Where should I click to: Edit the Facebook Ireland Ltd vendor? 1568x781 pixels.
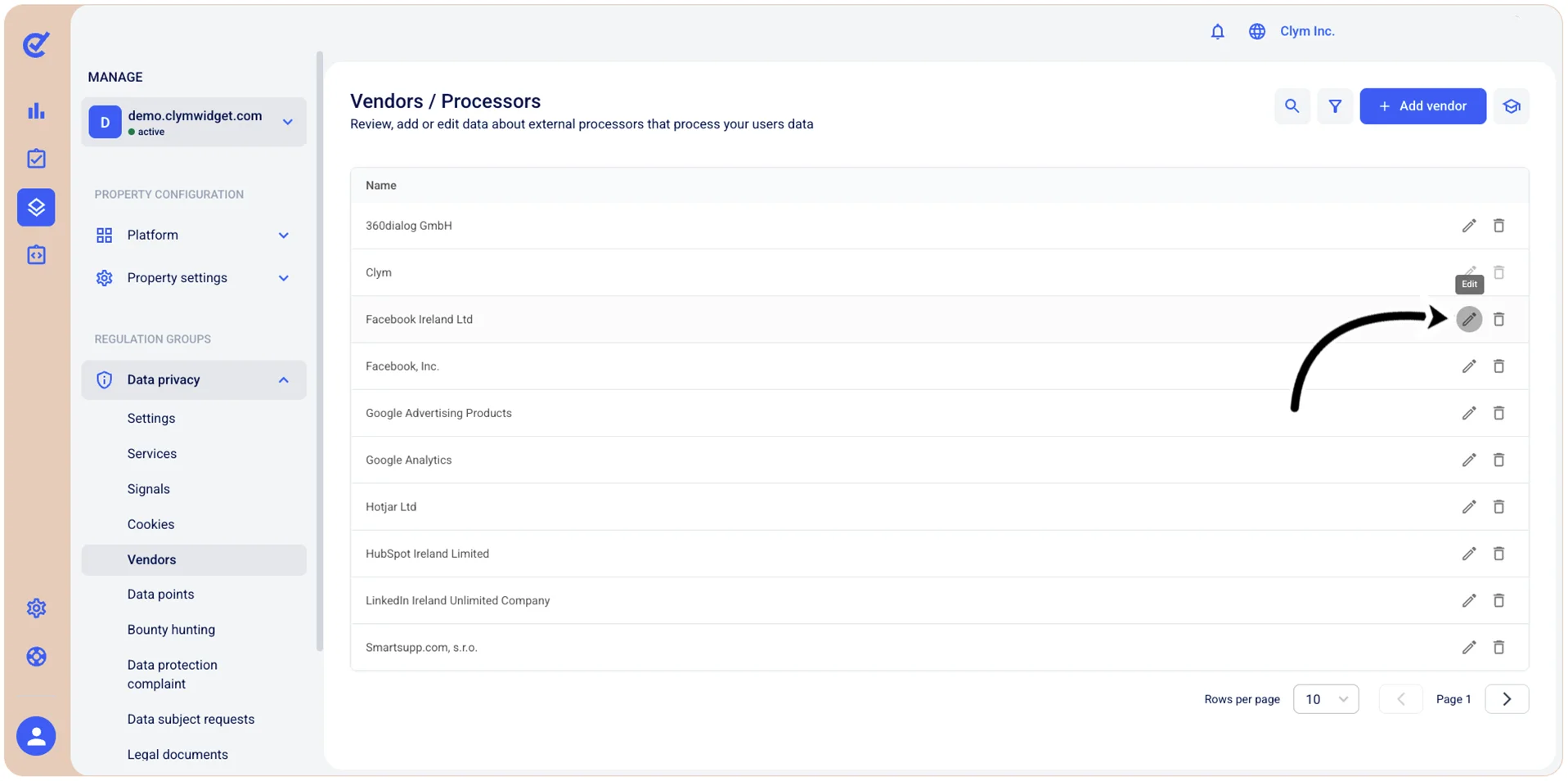point(1469,319)
